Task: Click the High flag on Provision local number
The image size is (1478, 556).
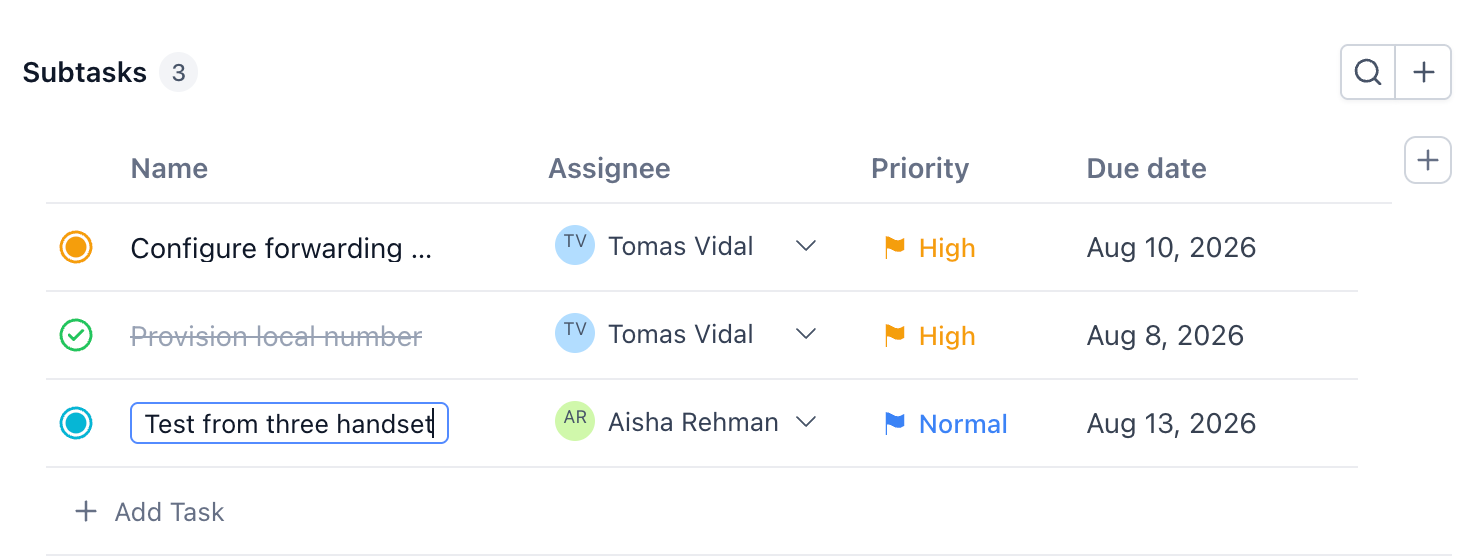Action: (x=894, y=335)
